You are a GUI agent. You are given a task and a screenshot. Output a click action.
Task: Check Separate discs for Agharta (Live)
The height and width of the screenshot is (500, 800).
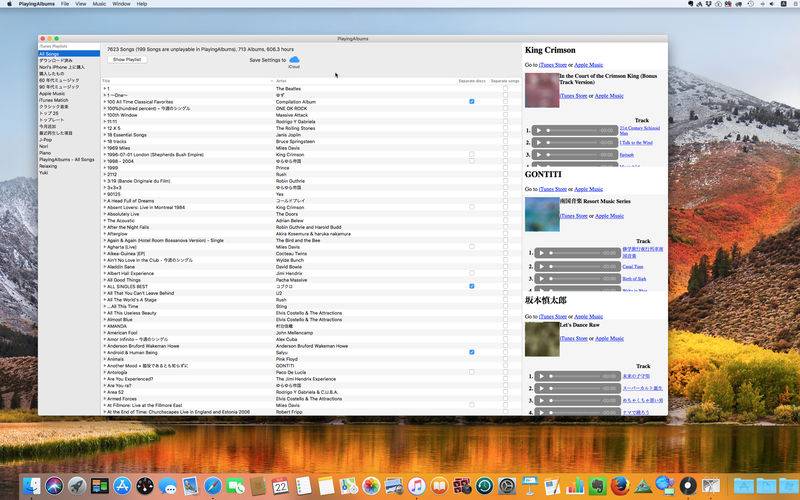click(471, 246)
